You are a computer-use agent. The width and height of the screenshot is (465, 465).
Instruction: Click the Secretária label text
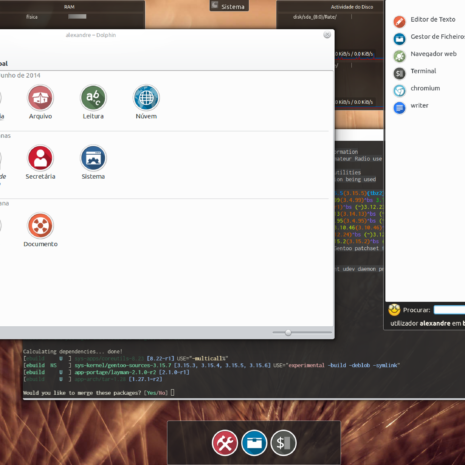coord(40,177)
